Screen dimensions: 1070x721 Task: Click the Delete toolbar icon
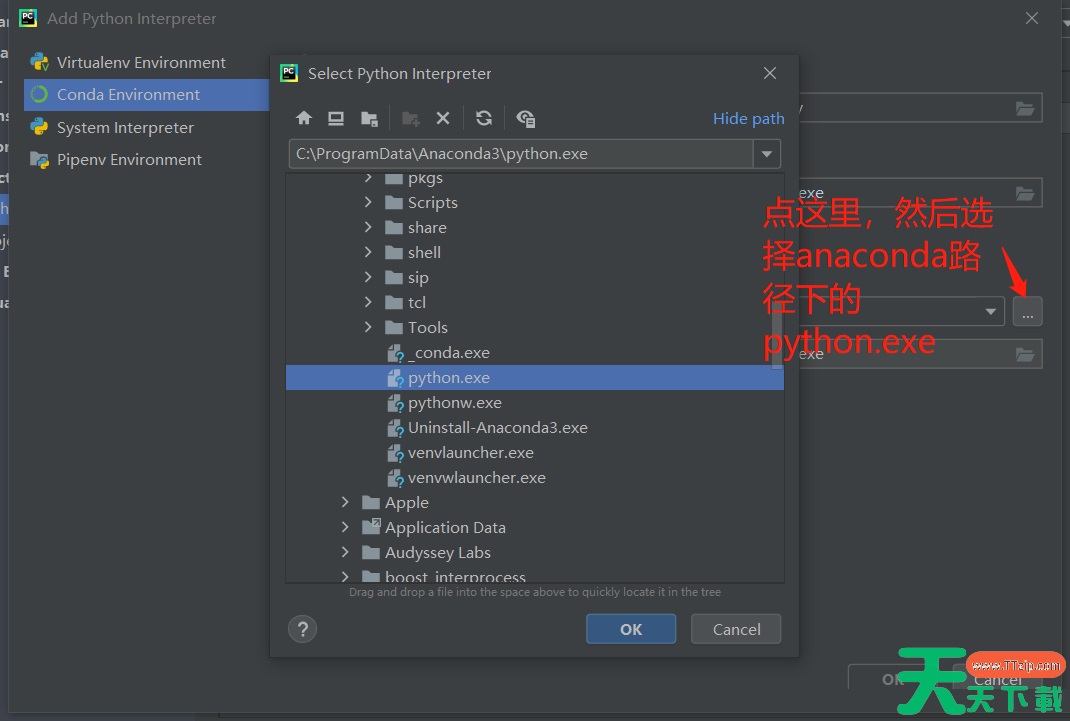[443, 118]
